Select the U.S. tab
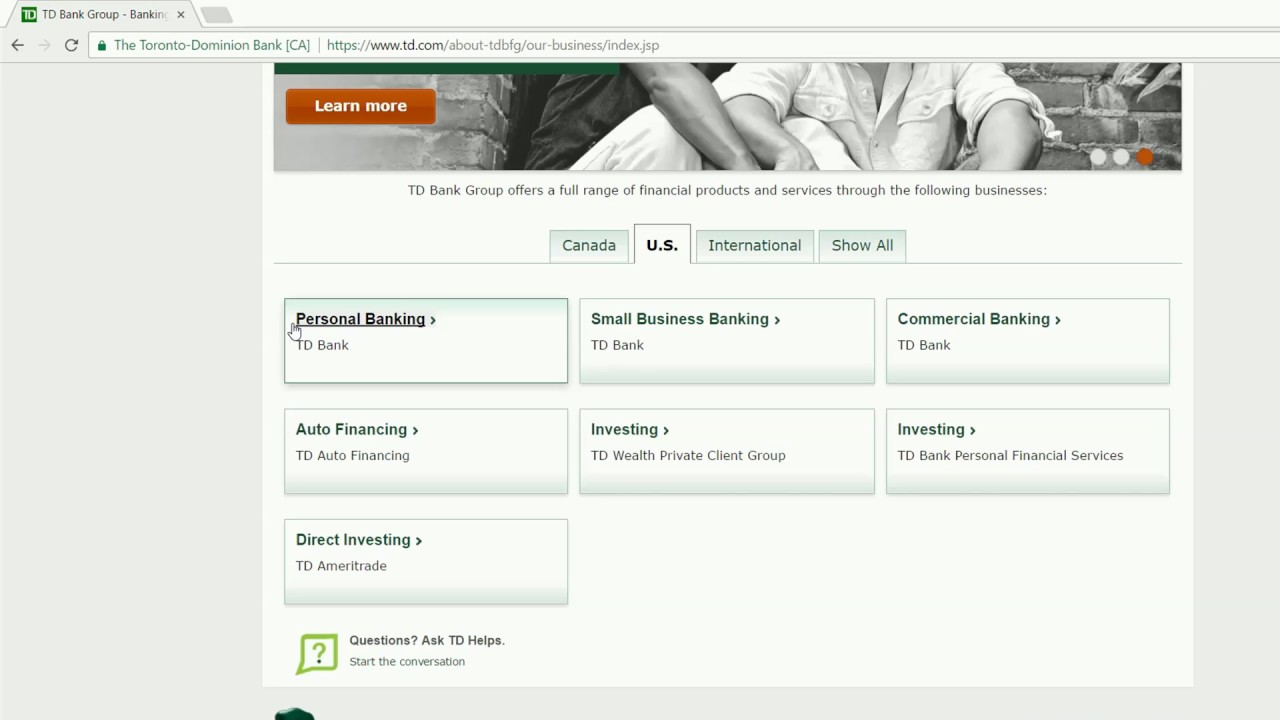 coord(662,245)
